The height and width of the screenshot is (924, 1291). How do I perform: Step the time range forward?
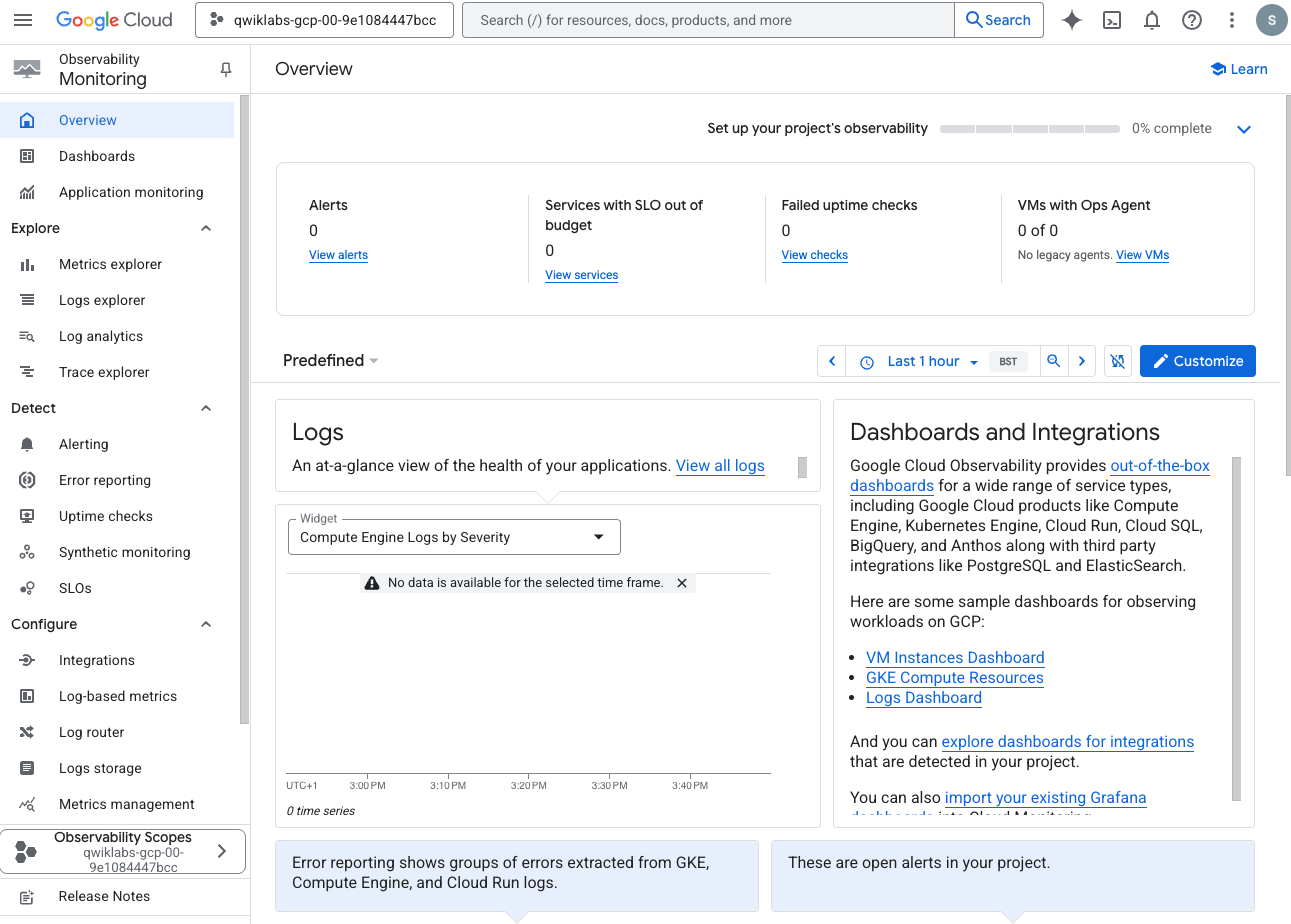coord(1082,361)
